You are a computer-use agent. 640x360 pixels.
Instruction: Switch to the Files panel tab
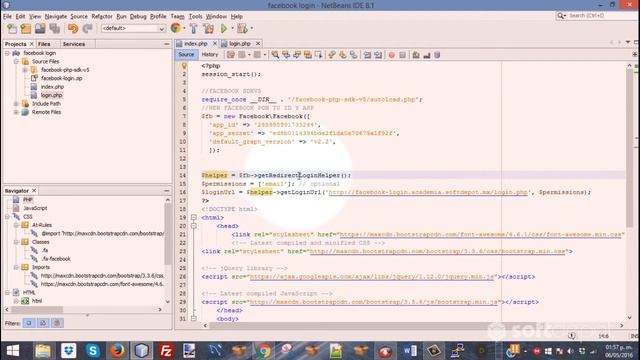tap(44, 44)
